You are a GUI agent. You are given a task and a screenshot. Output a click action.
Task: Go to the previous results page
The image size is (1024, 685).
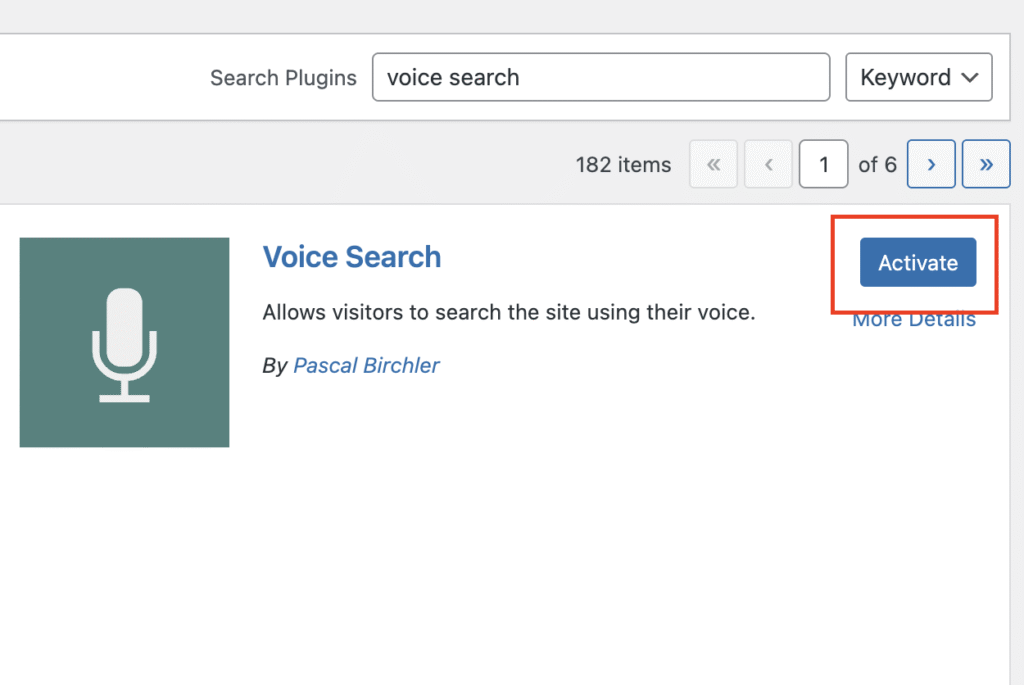pyautogui.click(x=768, y=165)
